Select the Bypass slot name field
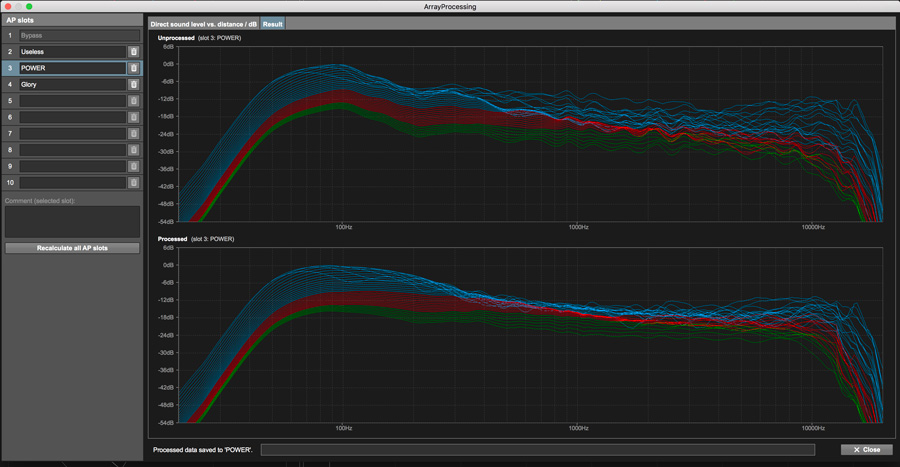 tap(79, 36)
